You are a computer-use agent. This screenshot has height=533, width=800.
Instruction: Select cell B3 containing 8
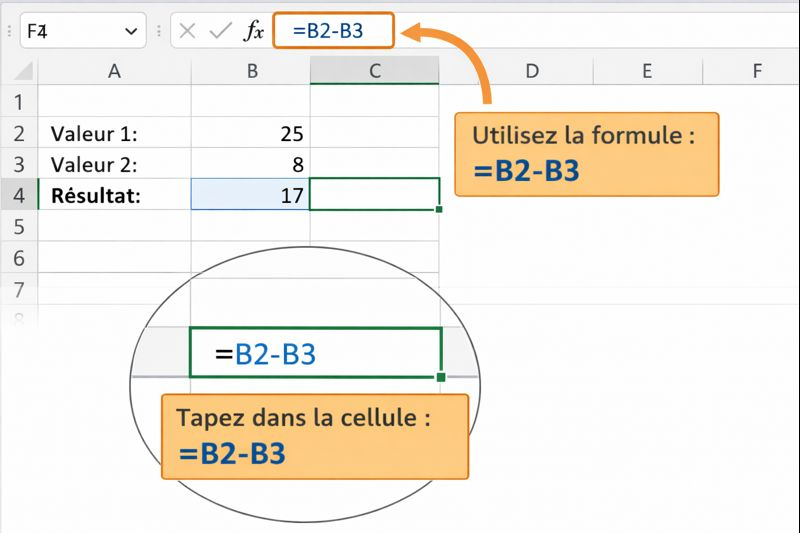click(251, 164)
